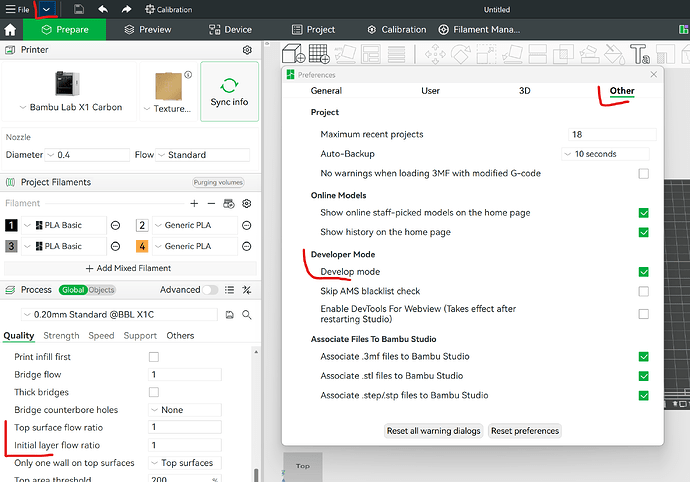690x482 pixels.
Task: Click Reset all warning dialogs button
Action: pyautogui.click(x=433, y=431)
